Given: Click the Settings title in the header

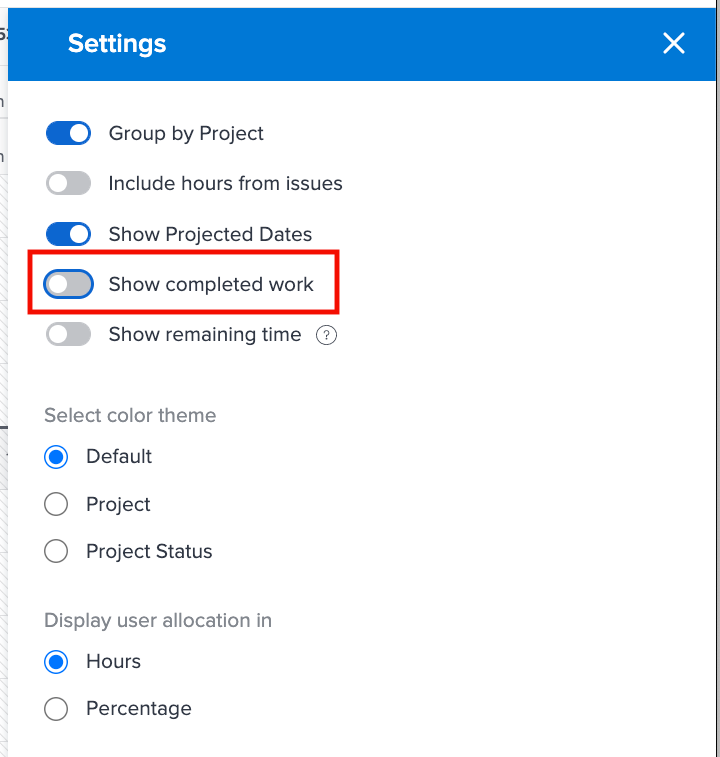Looking at the screenshot, I should pos(117,44).
